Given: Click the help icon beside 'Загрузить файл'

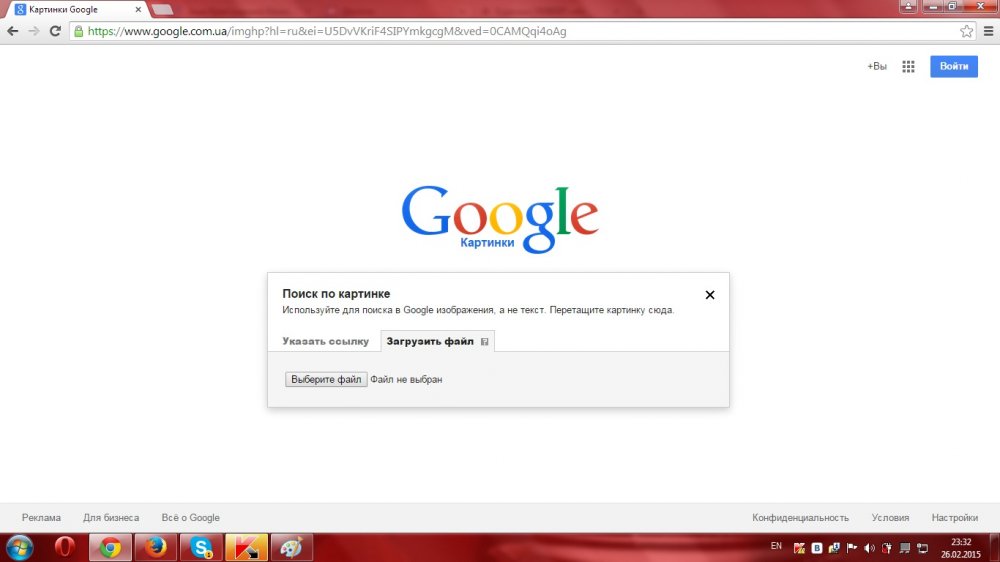Looking at the screenshot, I should pyautogui.click(x=485, y=342).
